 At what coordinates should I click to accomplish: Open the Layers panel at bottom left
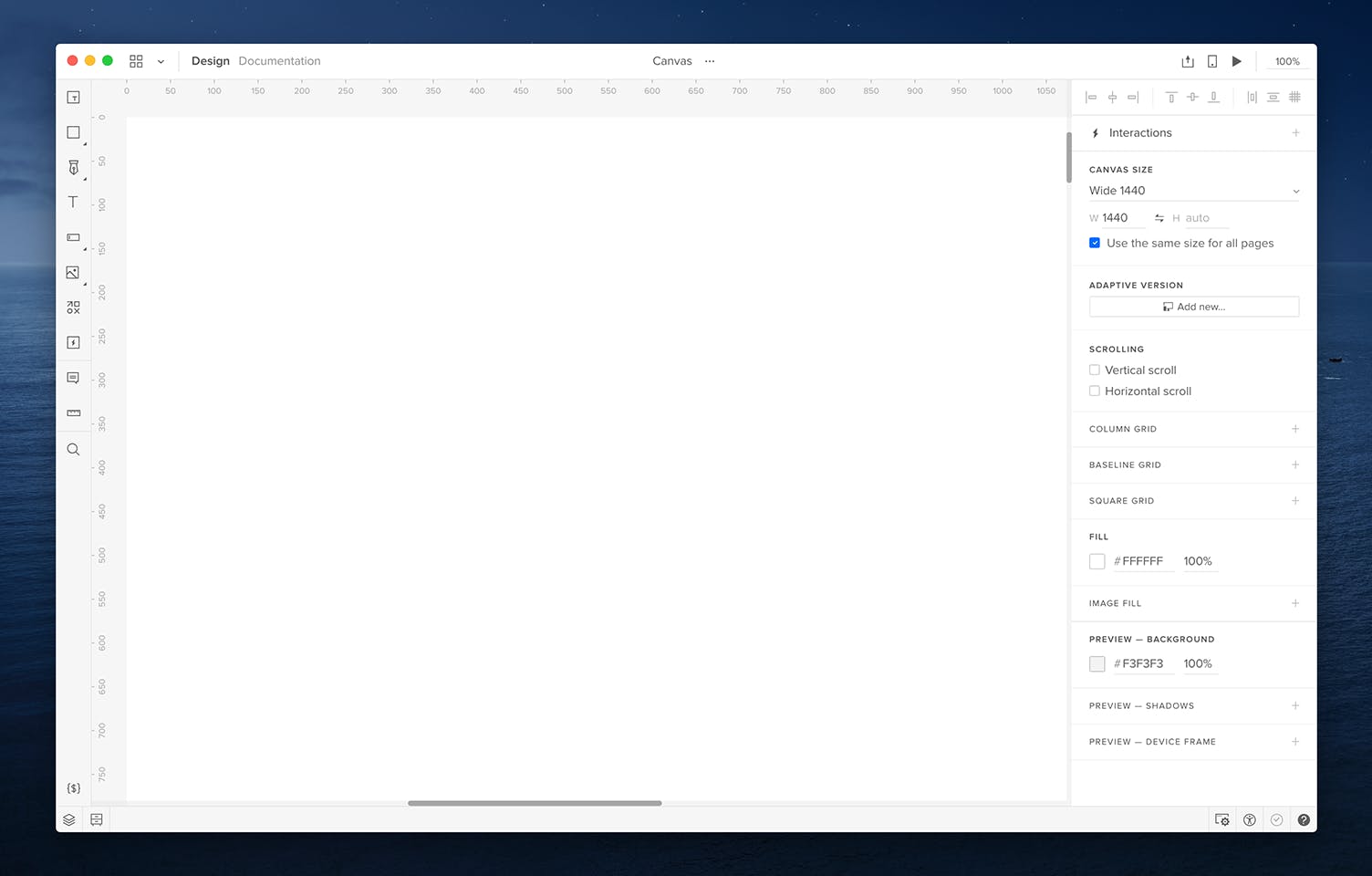coord(69,819)
